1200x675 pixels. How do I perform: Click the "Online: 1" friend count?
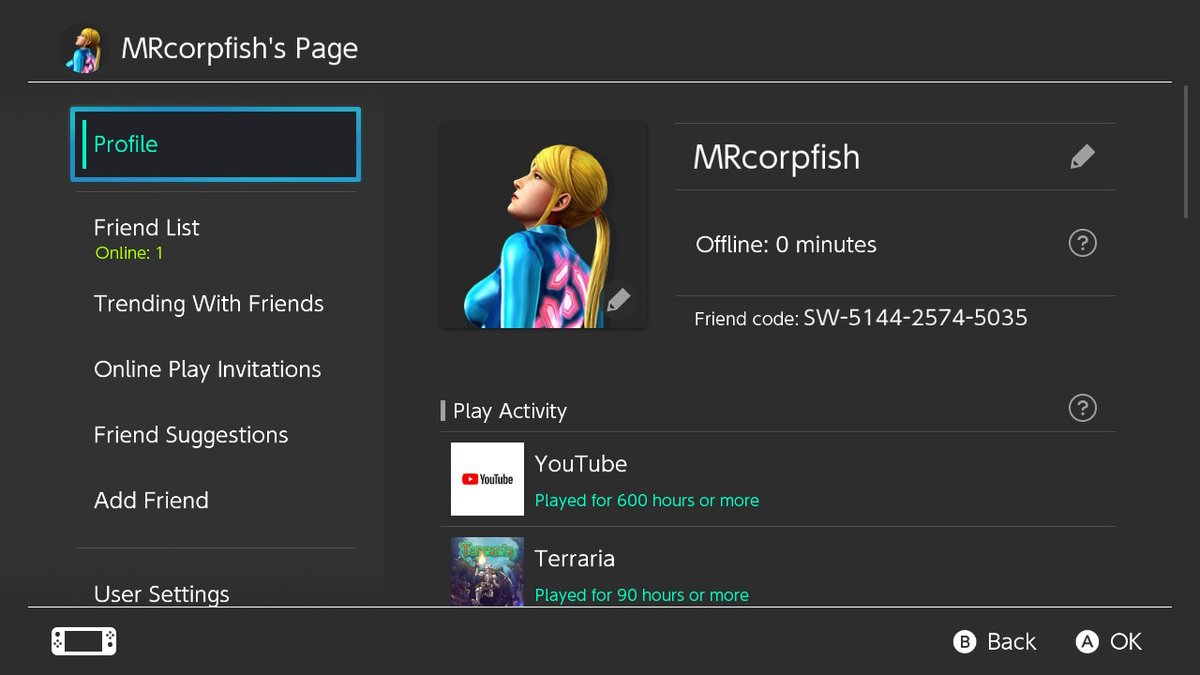point(129,253)
